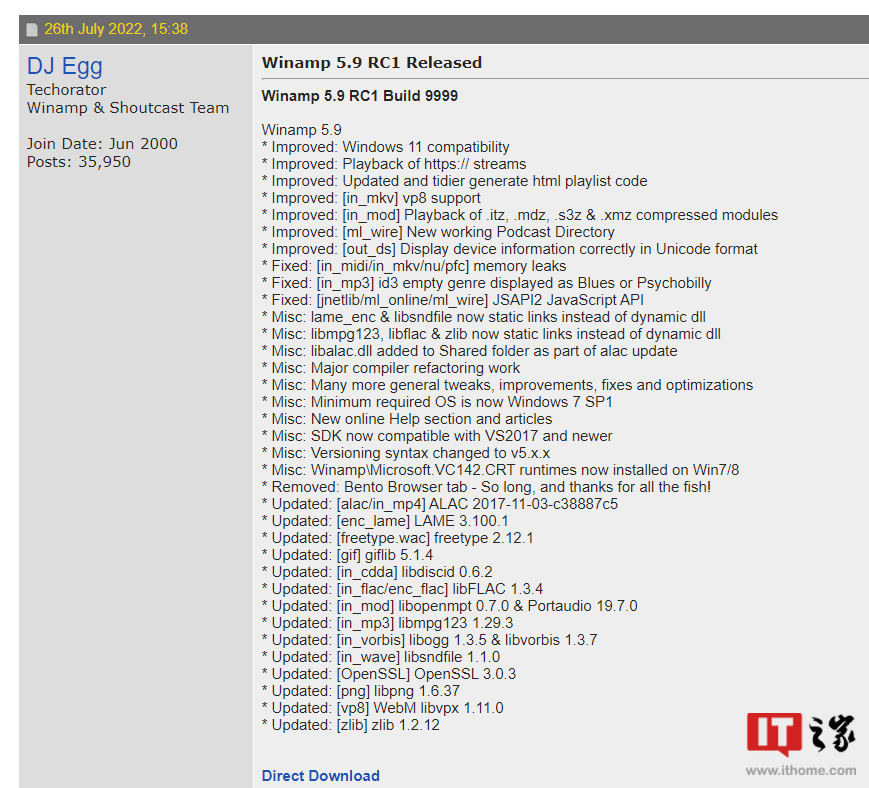Click the 'freetype 2.12.1' updated line

(x=397, y=538)
